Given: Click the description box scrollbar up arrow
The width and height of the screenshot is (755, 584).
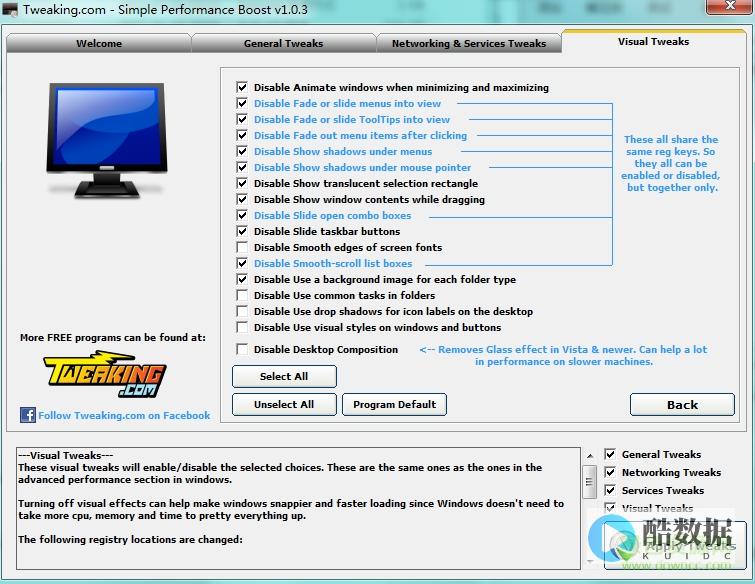Looking at the screenshot, I should (590, 455).
